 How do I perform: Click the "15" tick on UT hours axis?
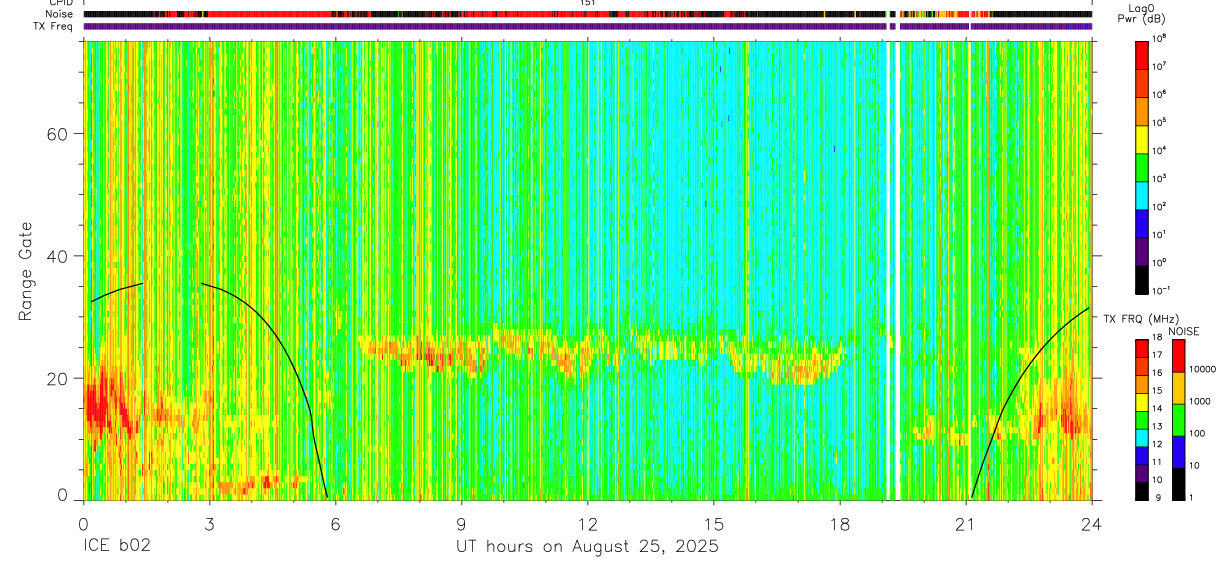click(714, 523)
